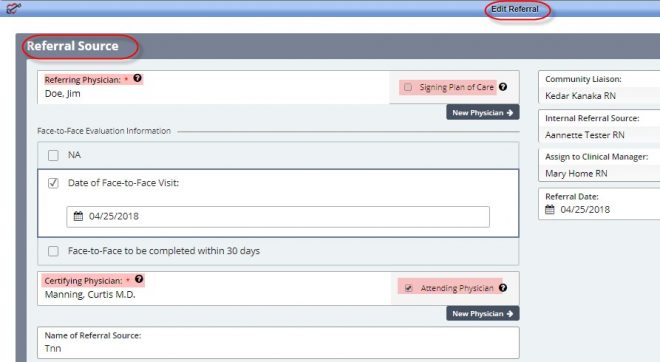Open help icon beside Attending Physician
This screenshot has width=660, height=362.
coord(503,288)
